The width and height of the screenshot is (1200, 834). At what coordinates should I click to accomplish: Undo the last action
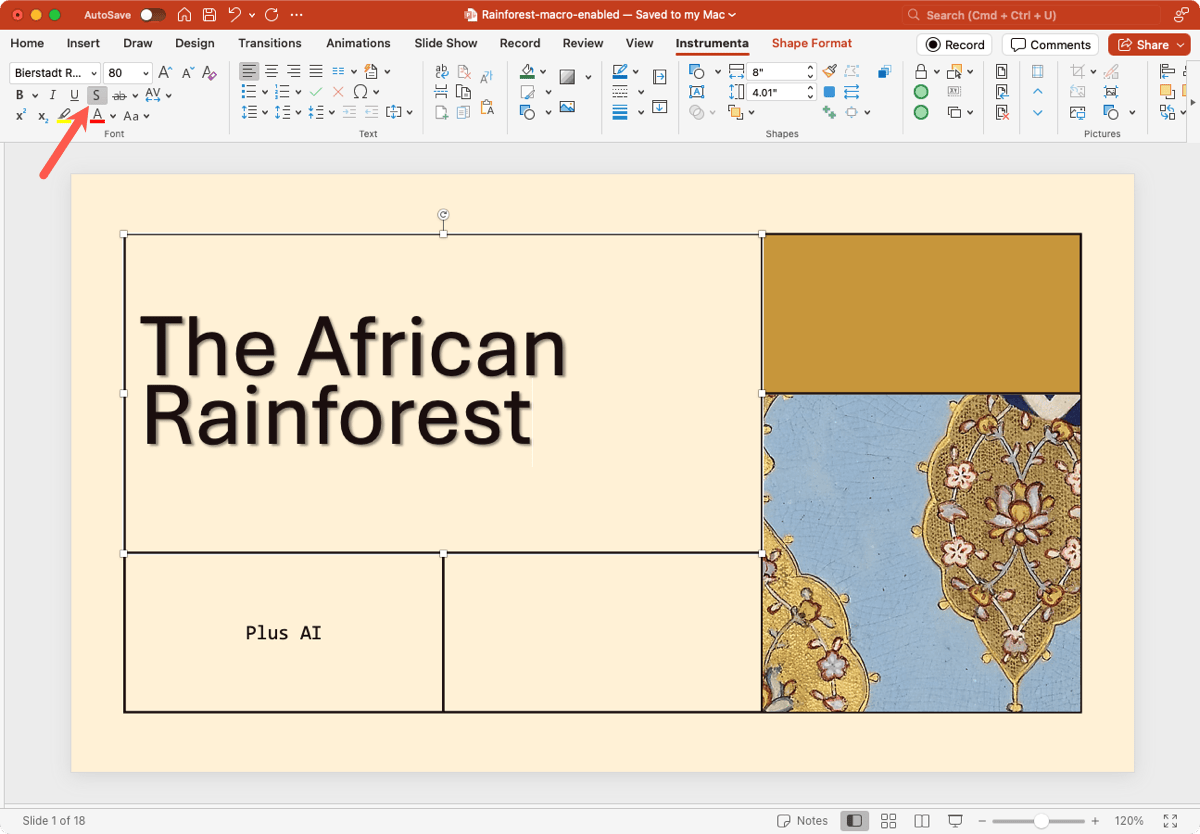coord(234,15)
